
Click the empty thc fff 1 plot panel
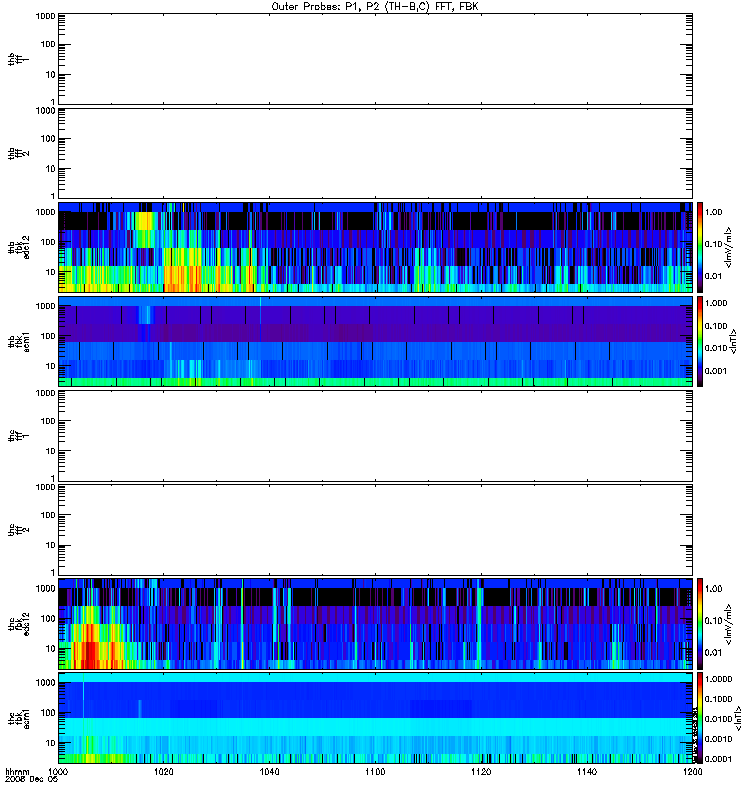coord(375,436)
